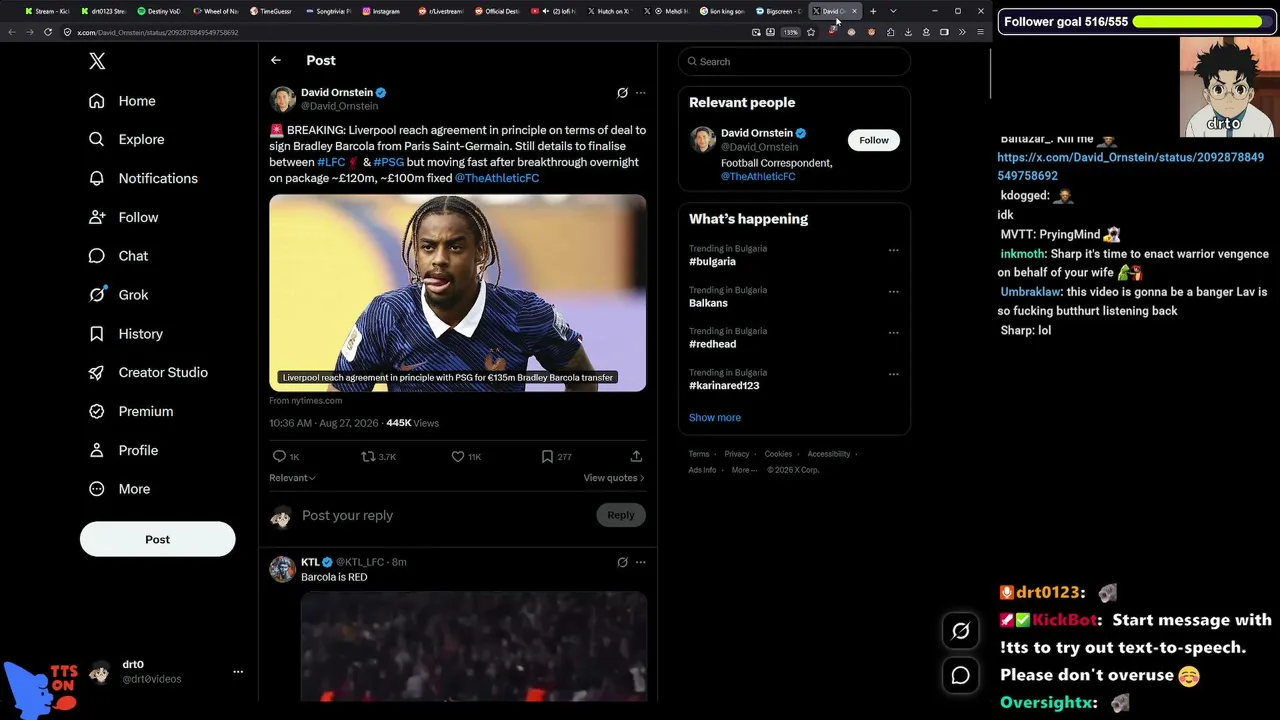Open Home in the X sidebar
1280x720 pixels.
(122, 101)
